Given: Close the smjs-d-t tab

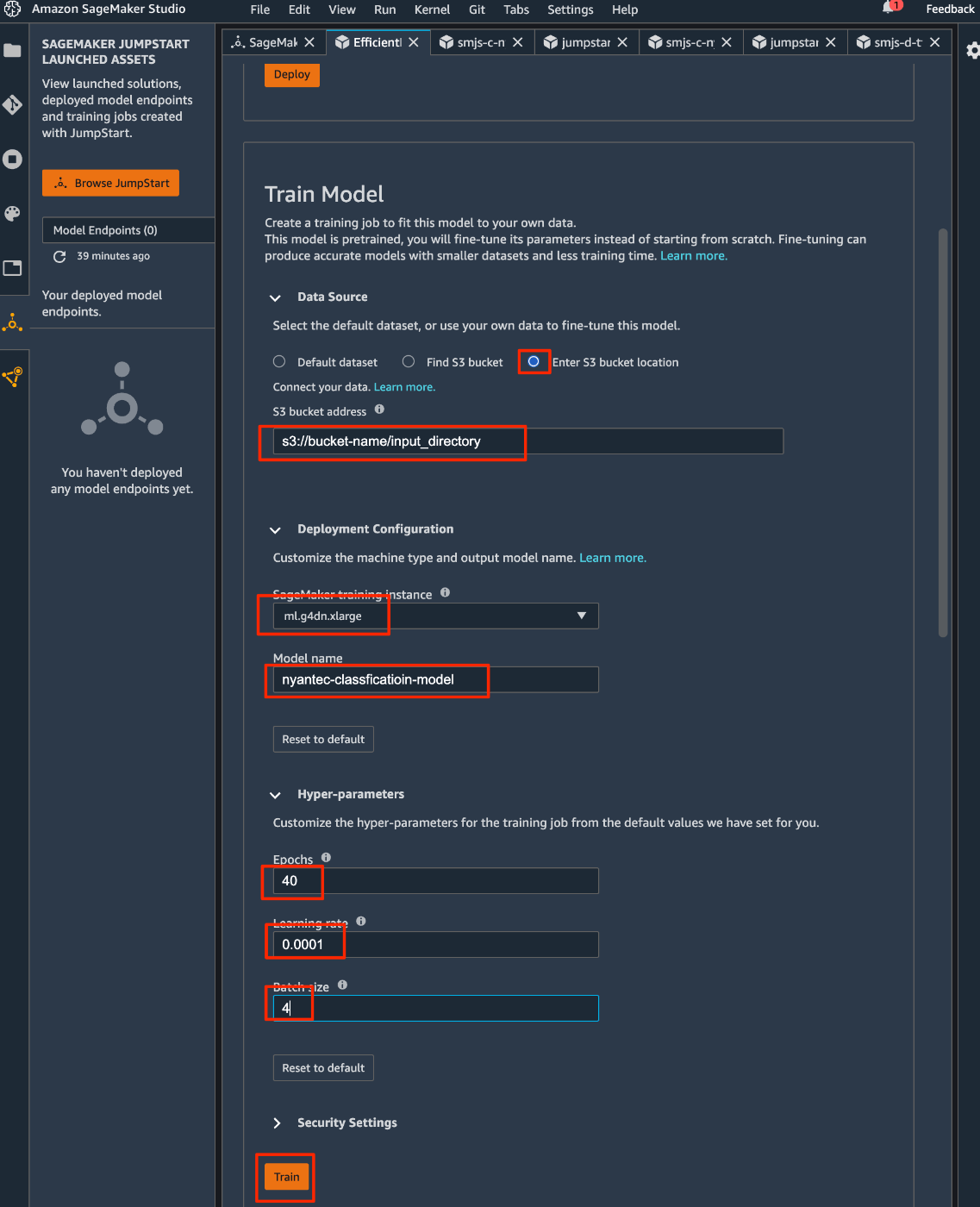Looking at the screenshot, I should coord(934,42).
